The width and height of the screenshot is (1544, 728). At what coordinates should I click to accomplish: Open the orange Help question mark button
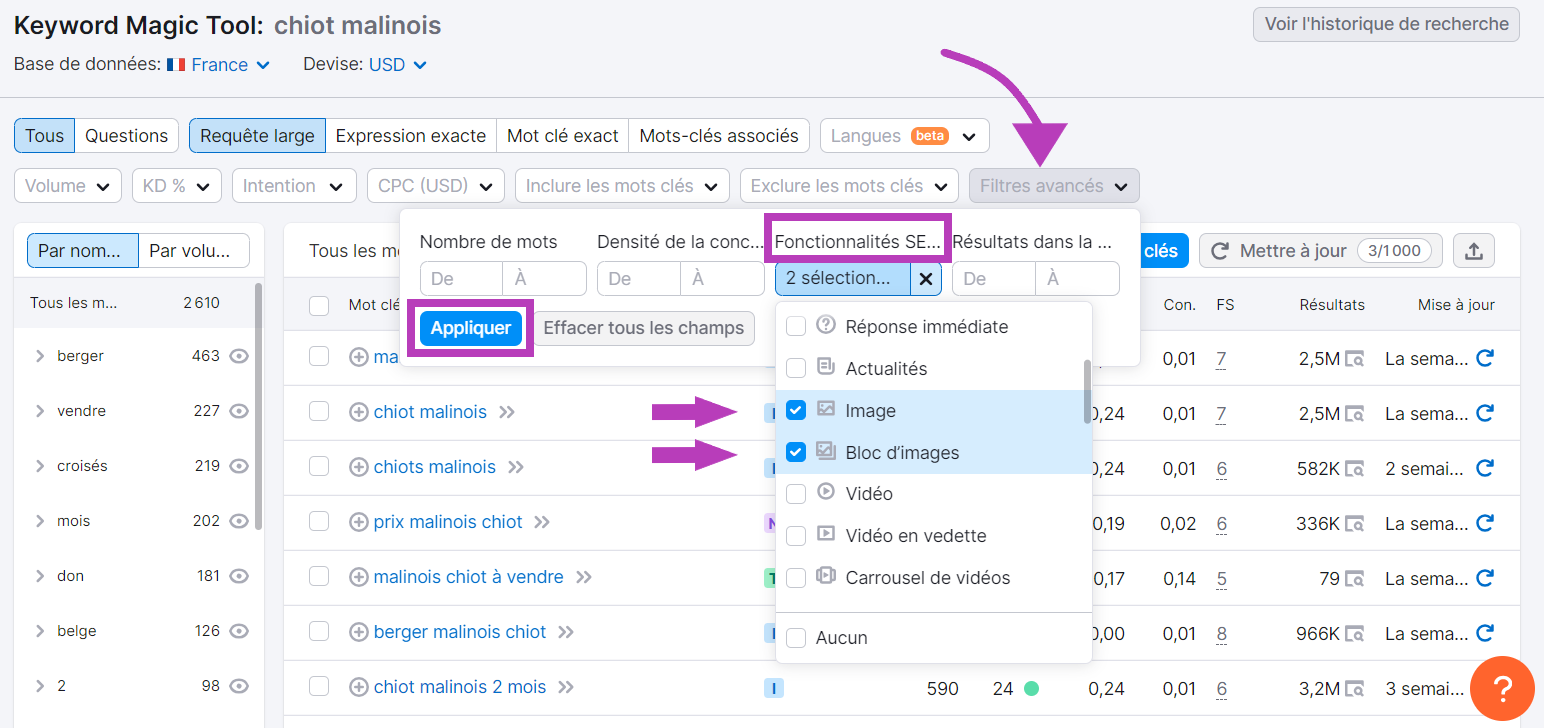tap(1503, 688)
